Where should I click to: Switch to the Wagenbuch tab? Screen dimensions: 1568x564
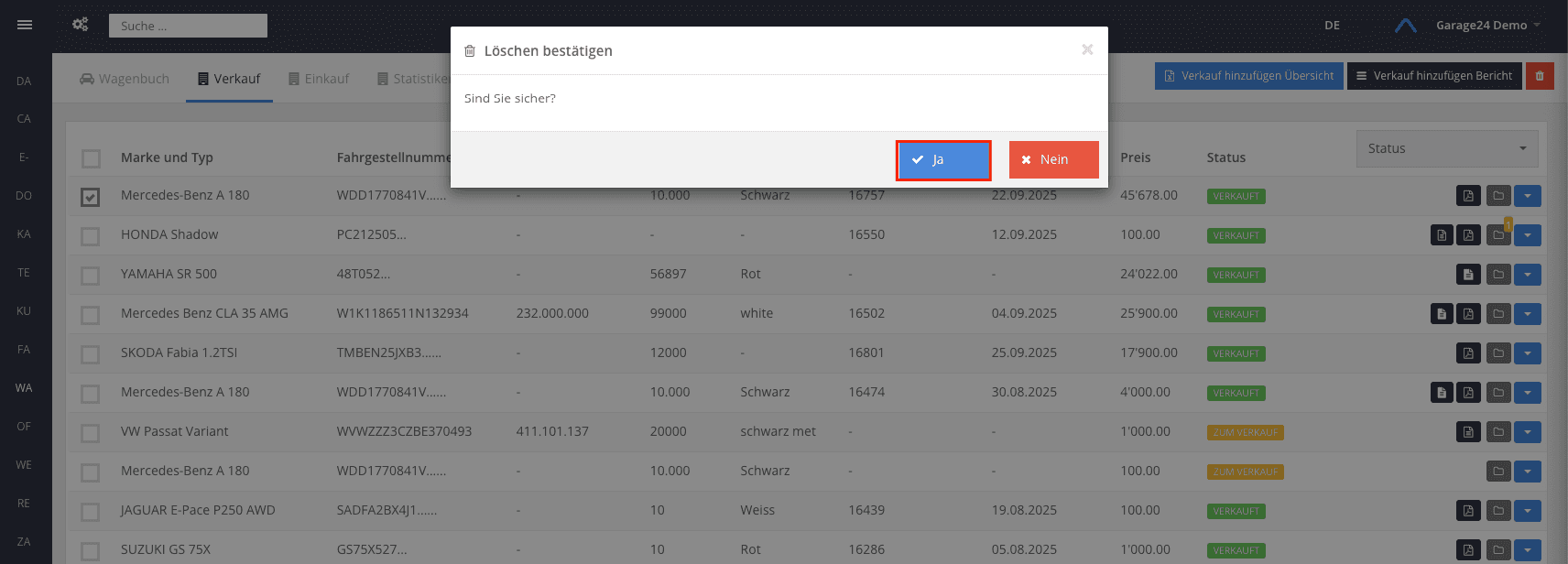(x=125, y=79)
